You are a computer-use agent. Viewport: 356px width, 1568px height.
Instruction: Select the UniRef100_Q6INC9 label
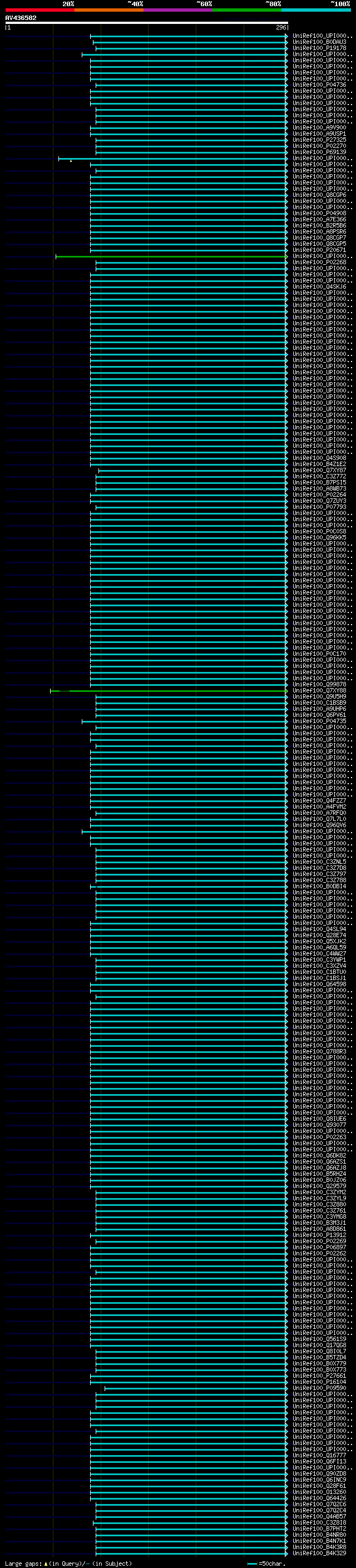[x=319, y=1479]
